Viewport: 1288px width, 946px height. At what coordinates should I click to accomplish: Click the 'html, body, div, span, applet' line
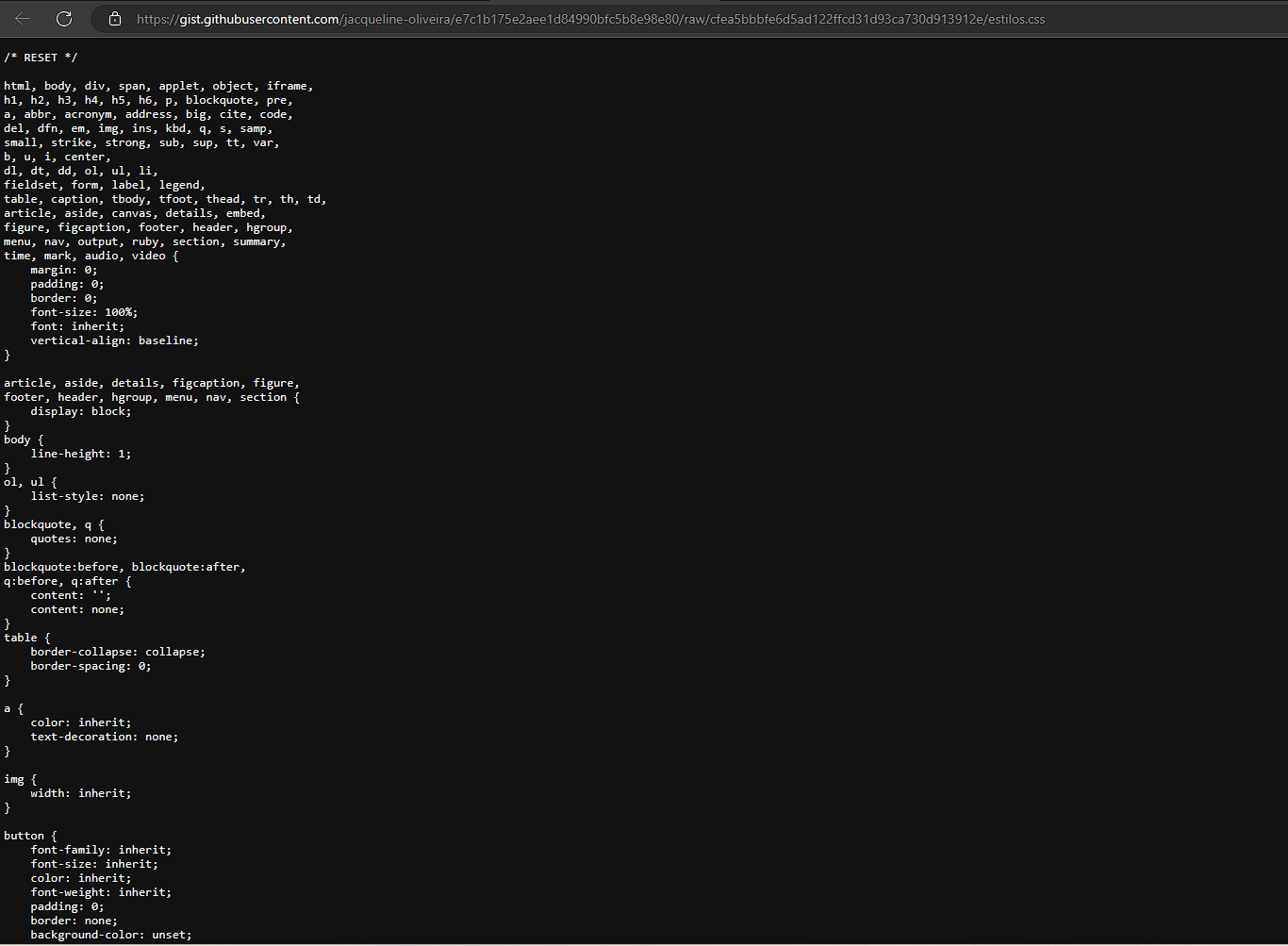pos(158,86)
